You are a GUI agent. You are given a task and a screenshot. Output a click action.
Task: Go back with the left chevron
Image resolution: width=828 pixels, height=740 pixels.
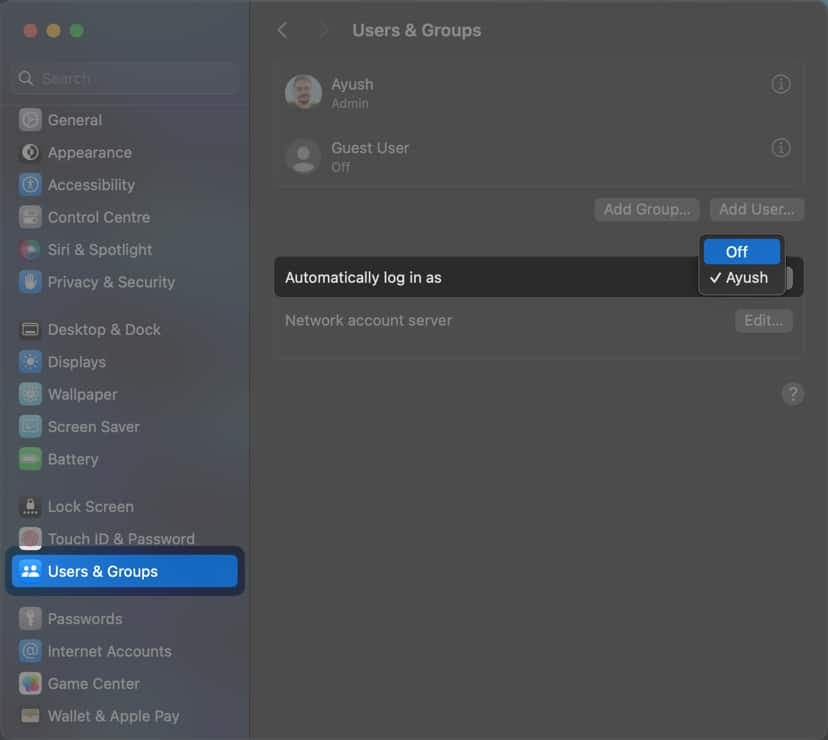pyautogui.click(x=283, y=30)
